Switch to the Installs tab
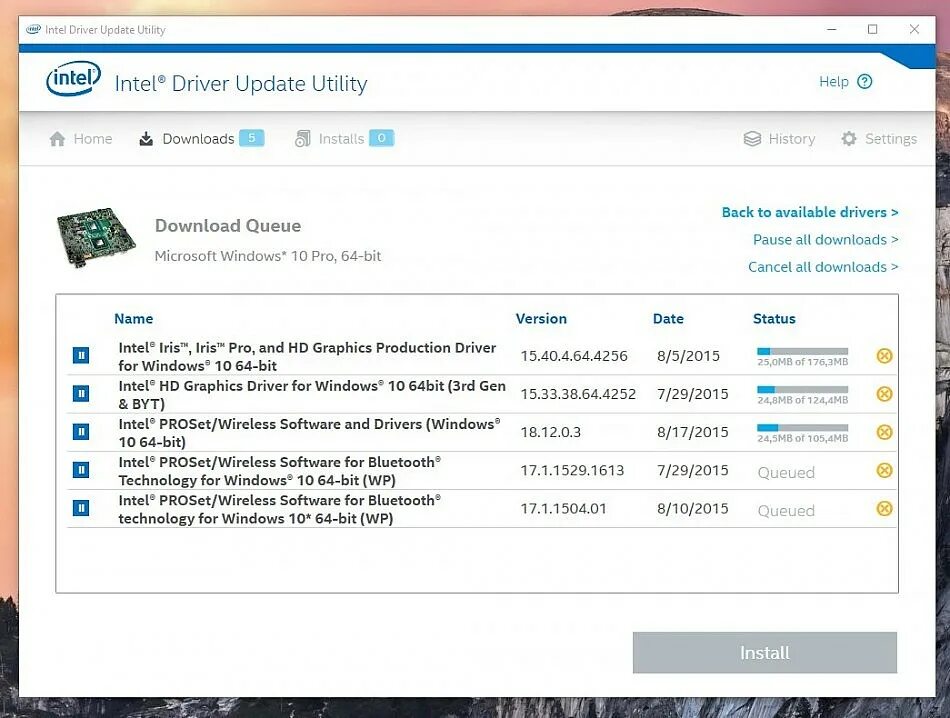This screenshot has width=950, height=718. (344, 139)
